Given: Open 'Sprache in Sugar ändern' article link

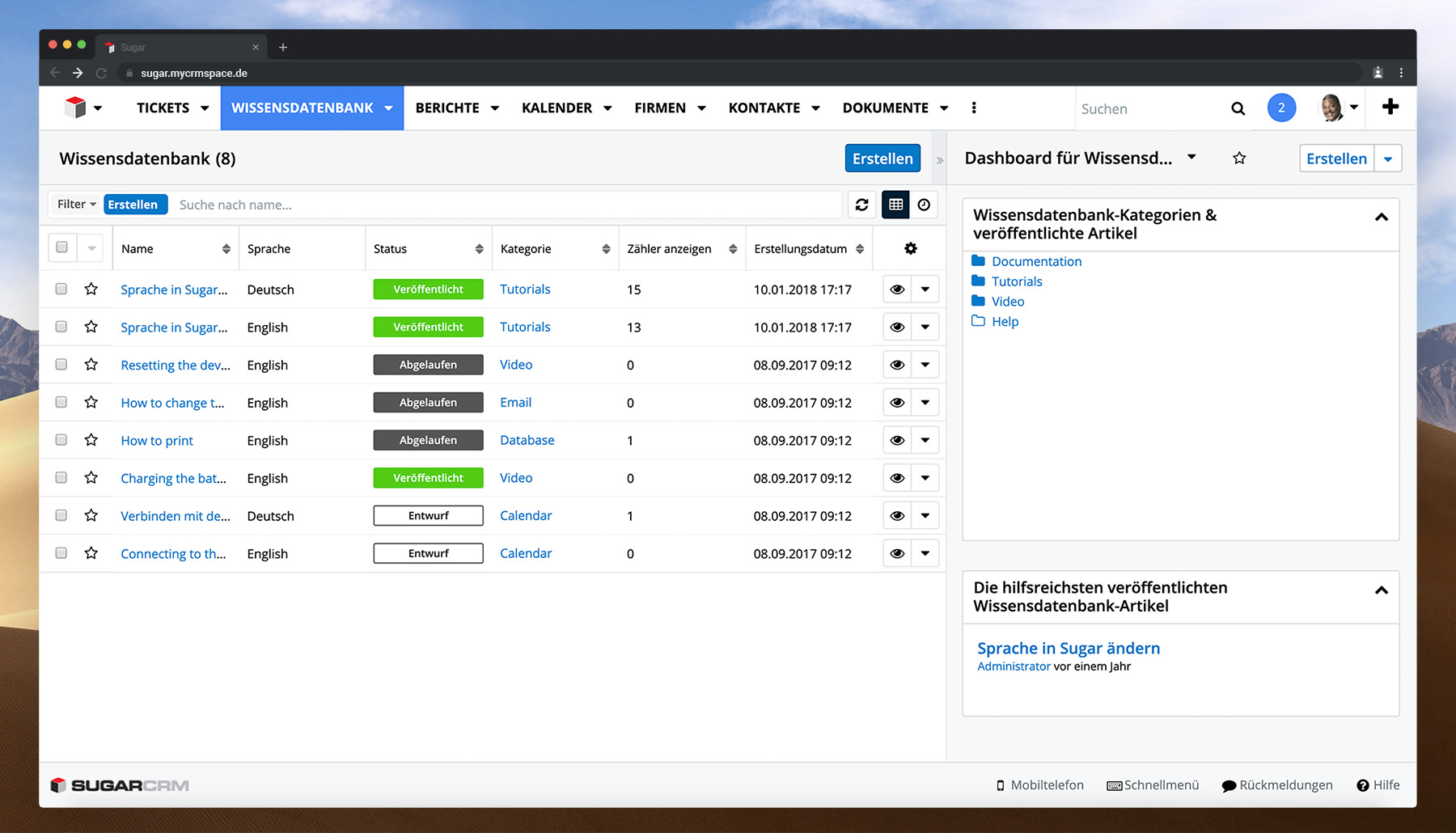Looking at the screenshot, I should [x=1068, y=648].
